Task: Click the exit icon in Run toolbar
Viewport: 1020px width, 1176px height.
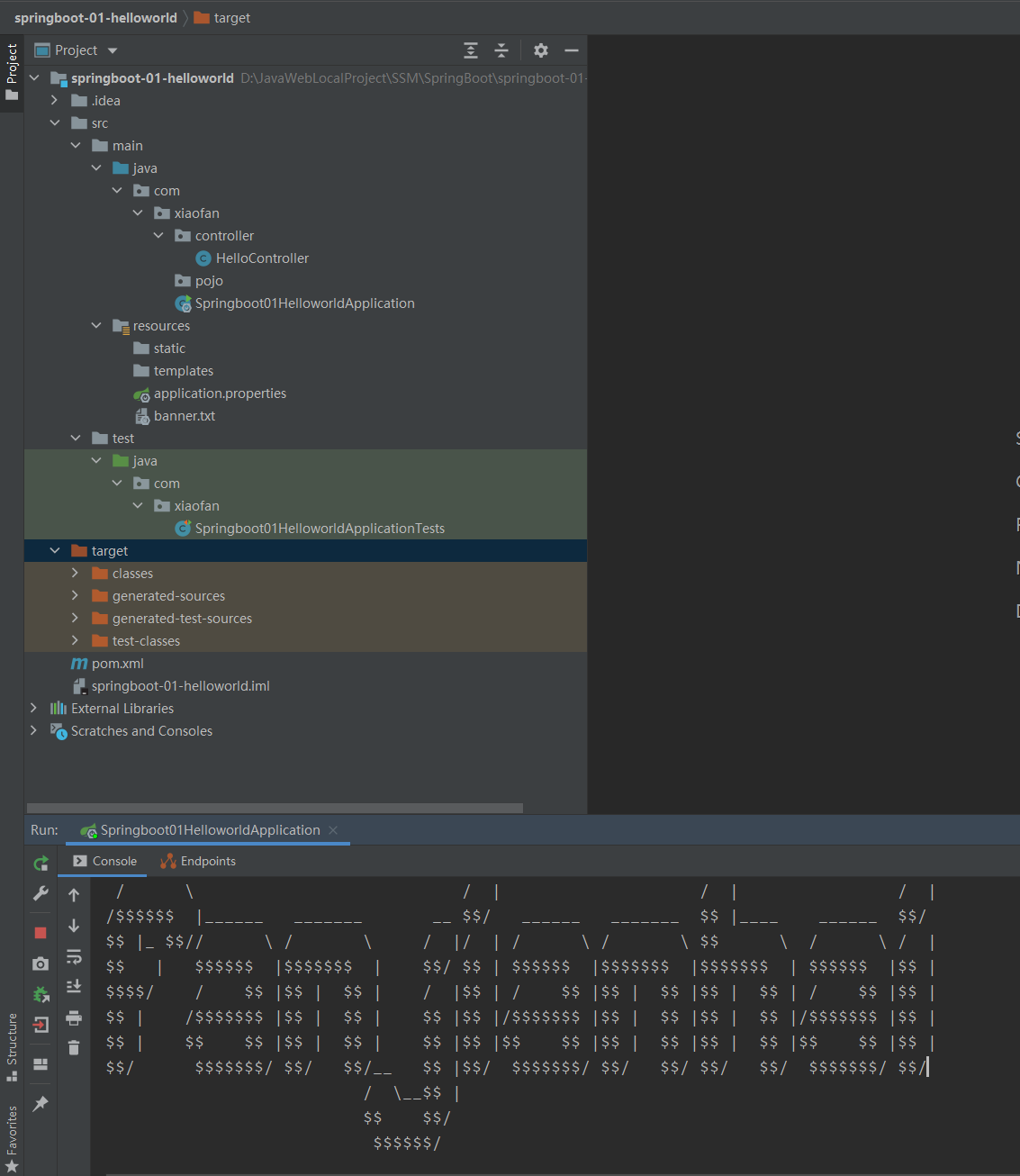Action: pyautogui.click(x=41, y=1025)
